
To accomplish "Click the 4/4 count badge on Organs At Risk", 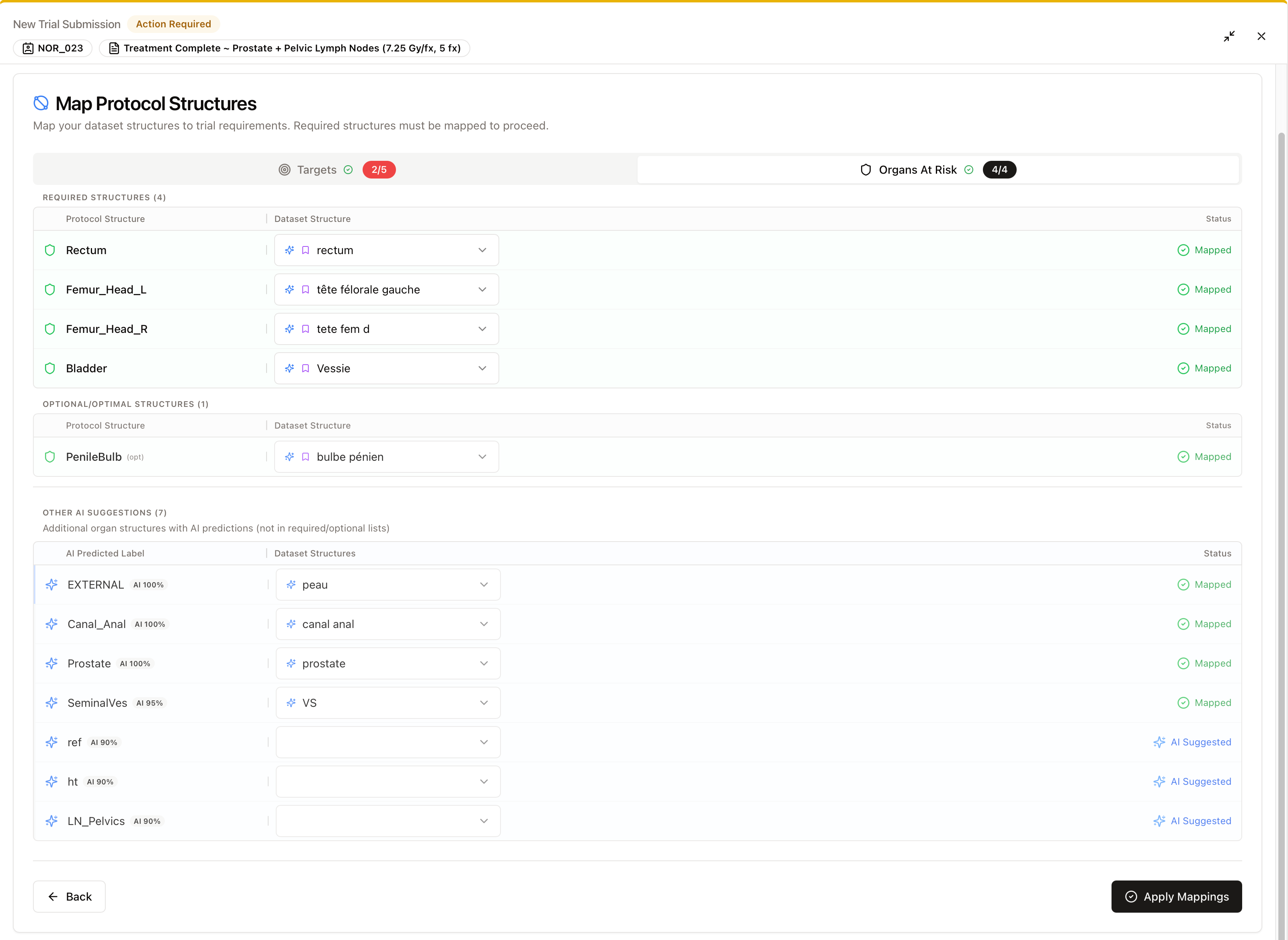I will 999,170.
